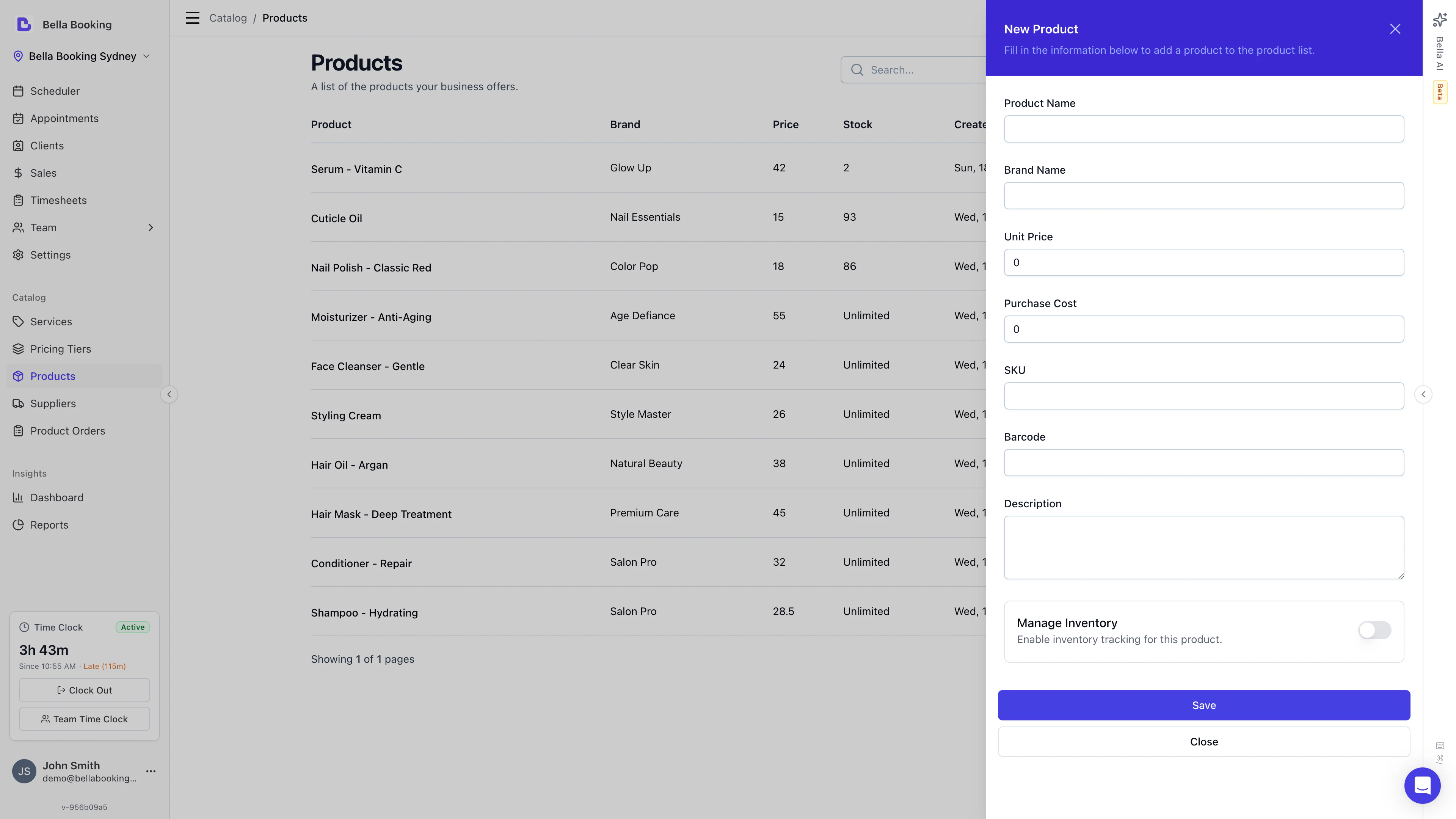The image size is (1456, 819).
Task: Click the Clock Out button
Action: click(x=84, y=690)
